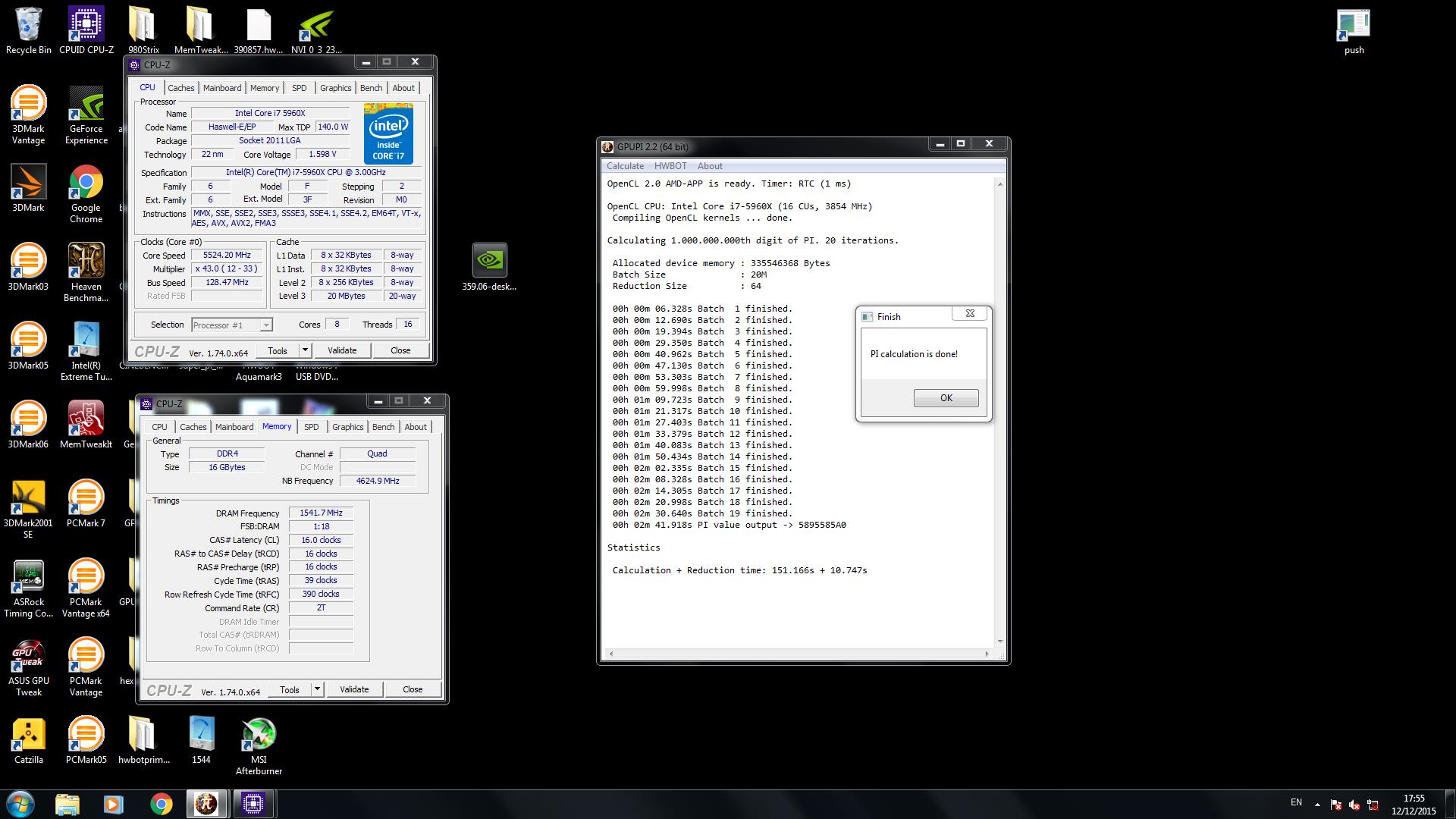Launch 3DMark2001 SE shortcut
Screen dimensions: 1456x819
29,509
